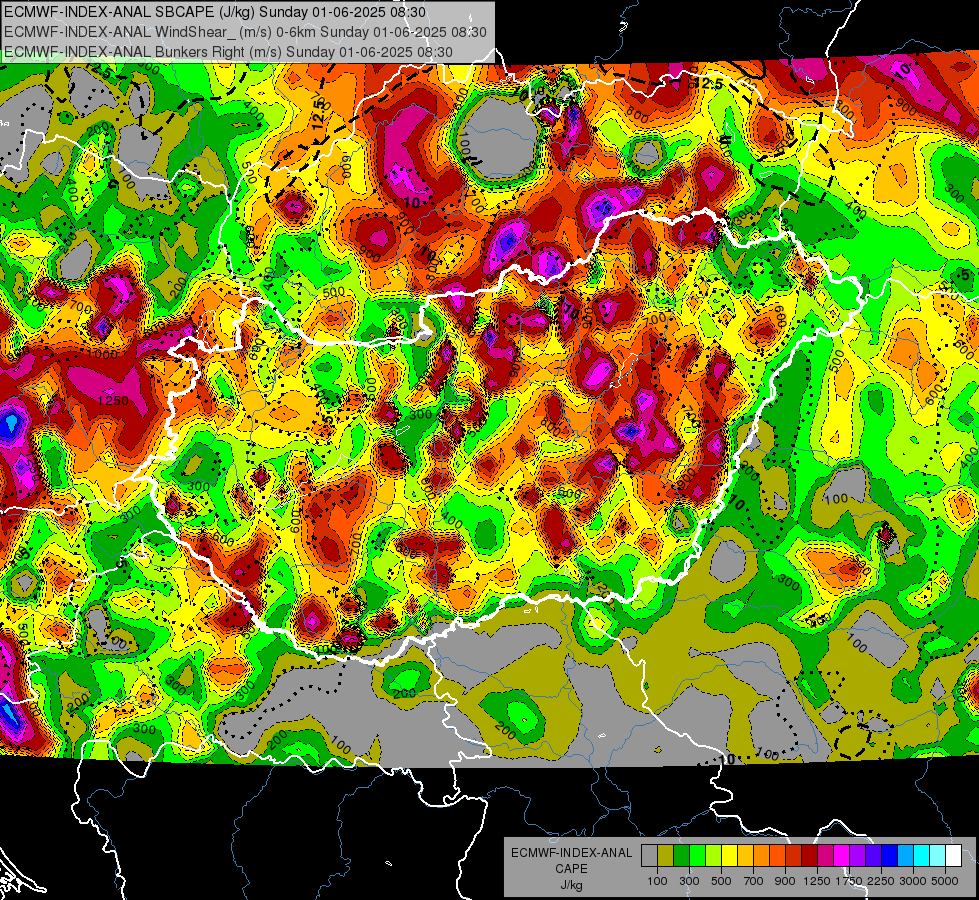Click the legend value 3000
The height and width of the screenshot is (900, 979).
[913, 881]
